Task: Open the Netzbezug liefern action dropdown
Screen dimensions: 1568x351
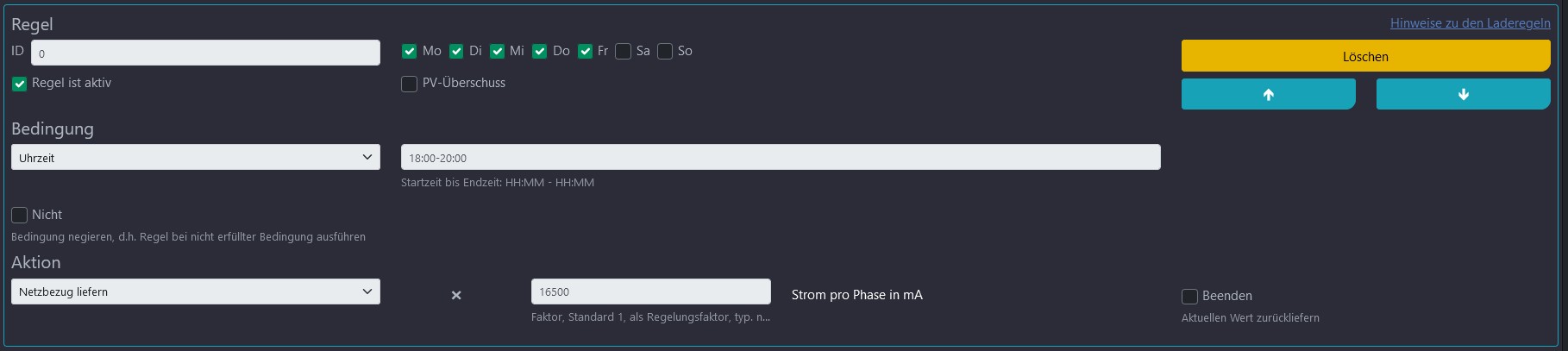Action: pos(196,291)
